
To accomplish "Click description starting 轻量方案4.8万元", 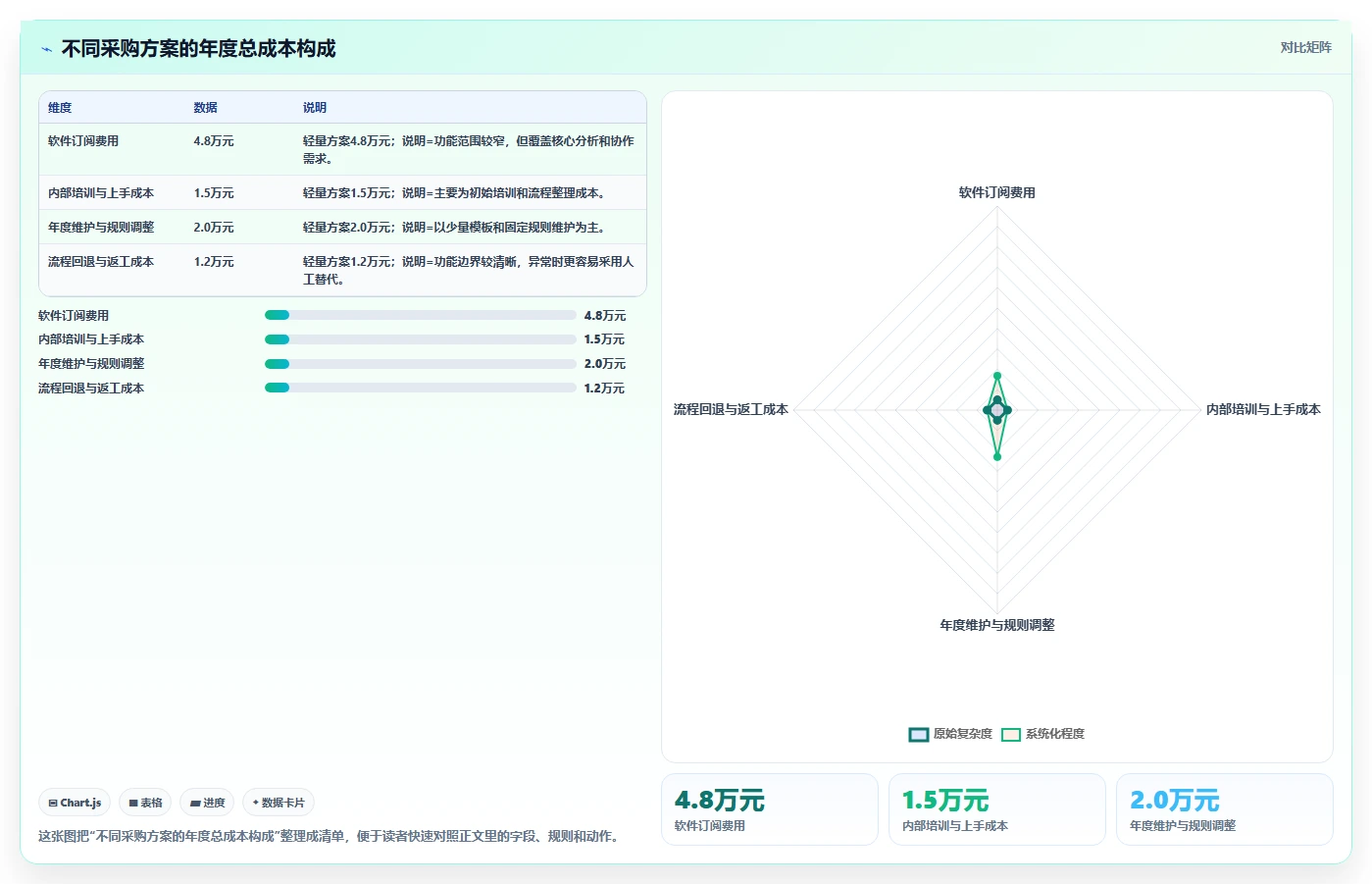I will point(469,150).
